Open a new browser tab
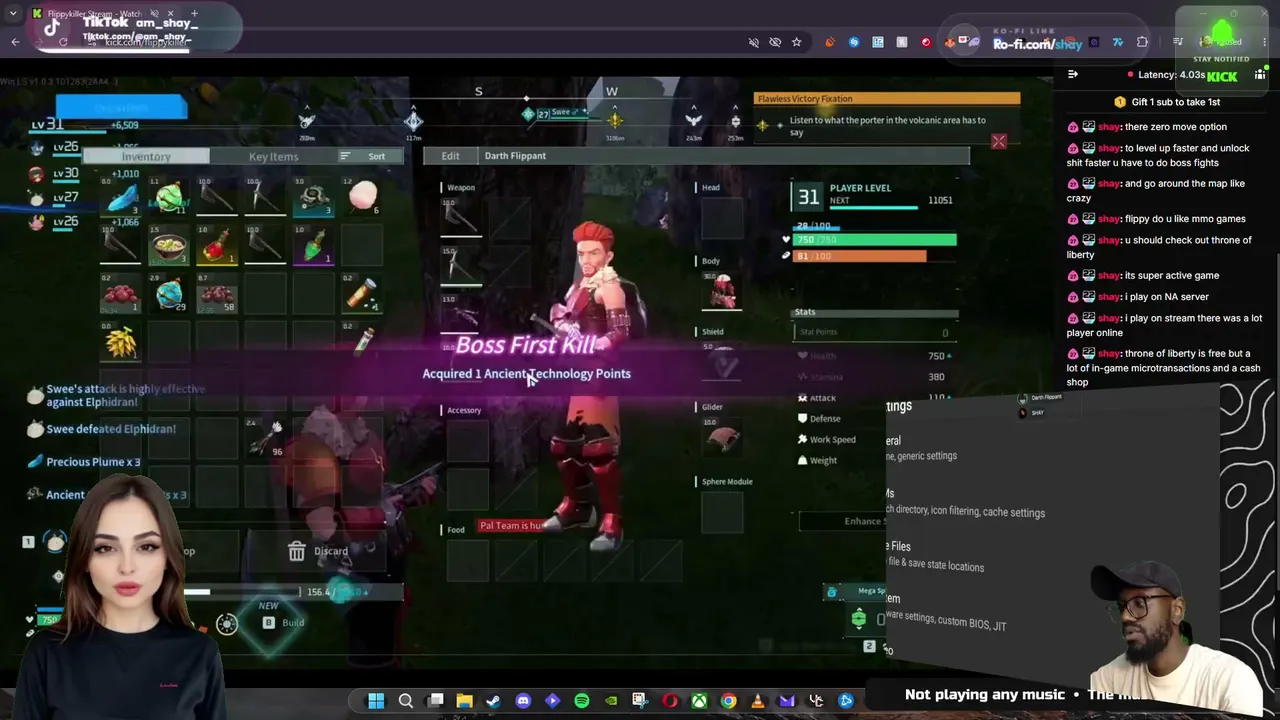 (194, 13)
